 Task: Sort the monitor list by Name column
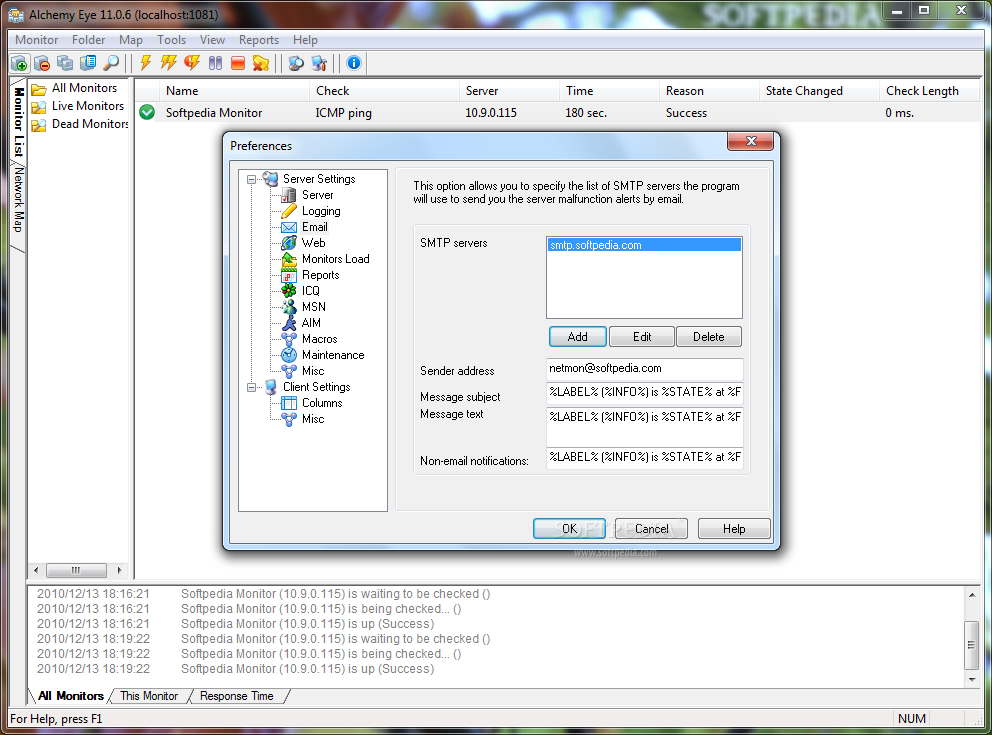(182, 91)
